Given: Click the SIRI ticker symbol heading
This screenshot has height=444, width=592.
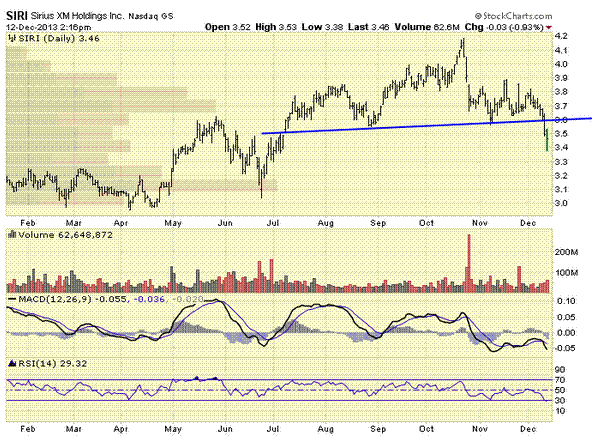Looking at the screenshot, I should pos(17,15).
